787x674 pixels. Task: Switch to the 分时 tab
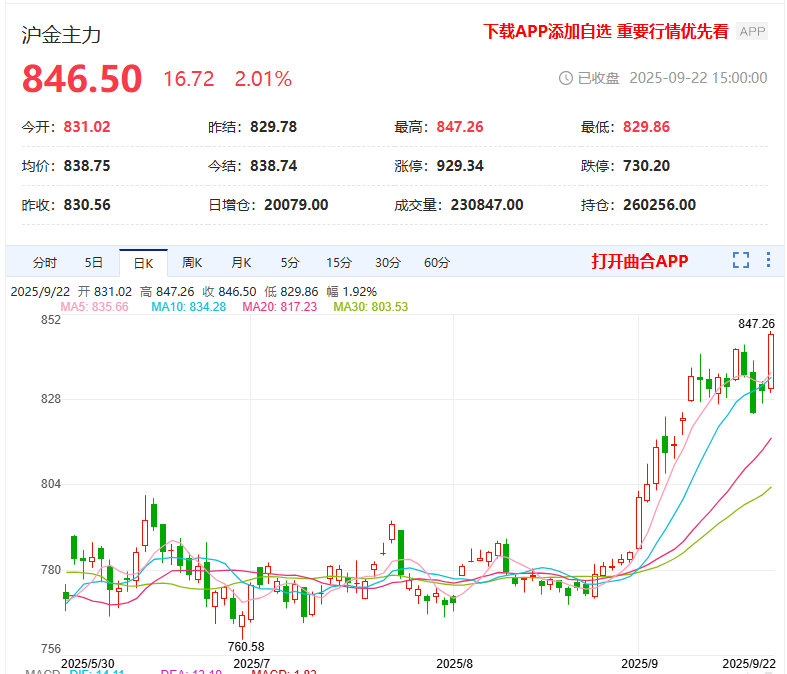(45, 262)
